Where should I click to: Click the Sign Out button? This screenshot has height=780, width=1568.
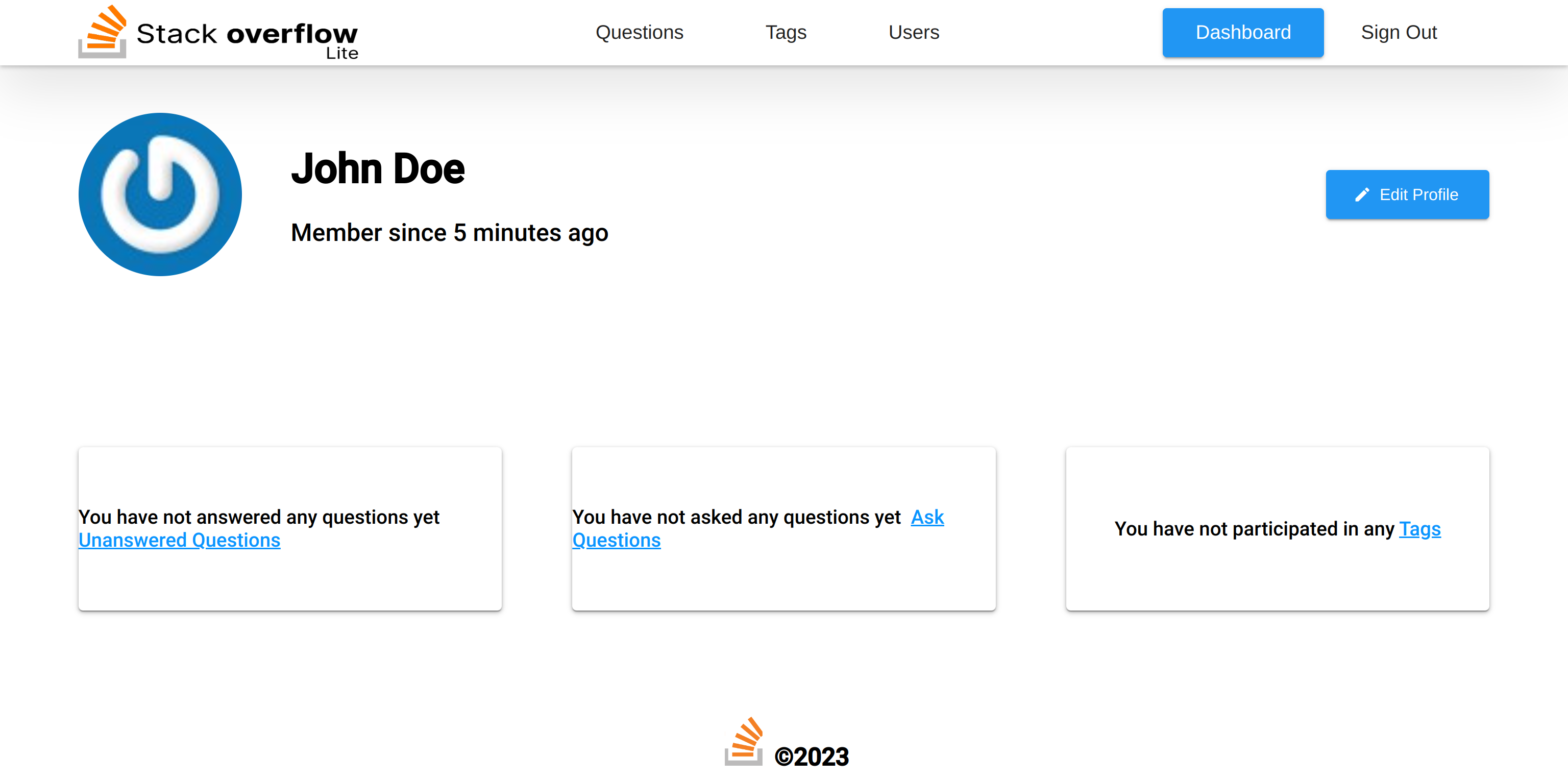(x=1399, y=32)
